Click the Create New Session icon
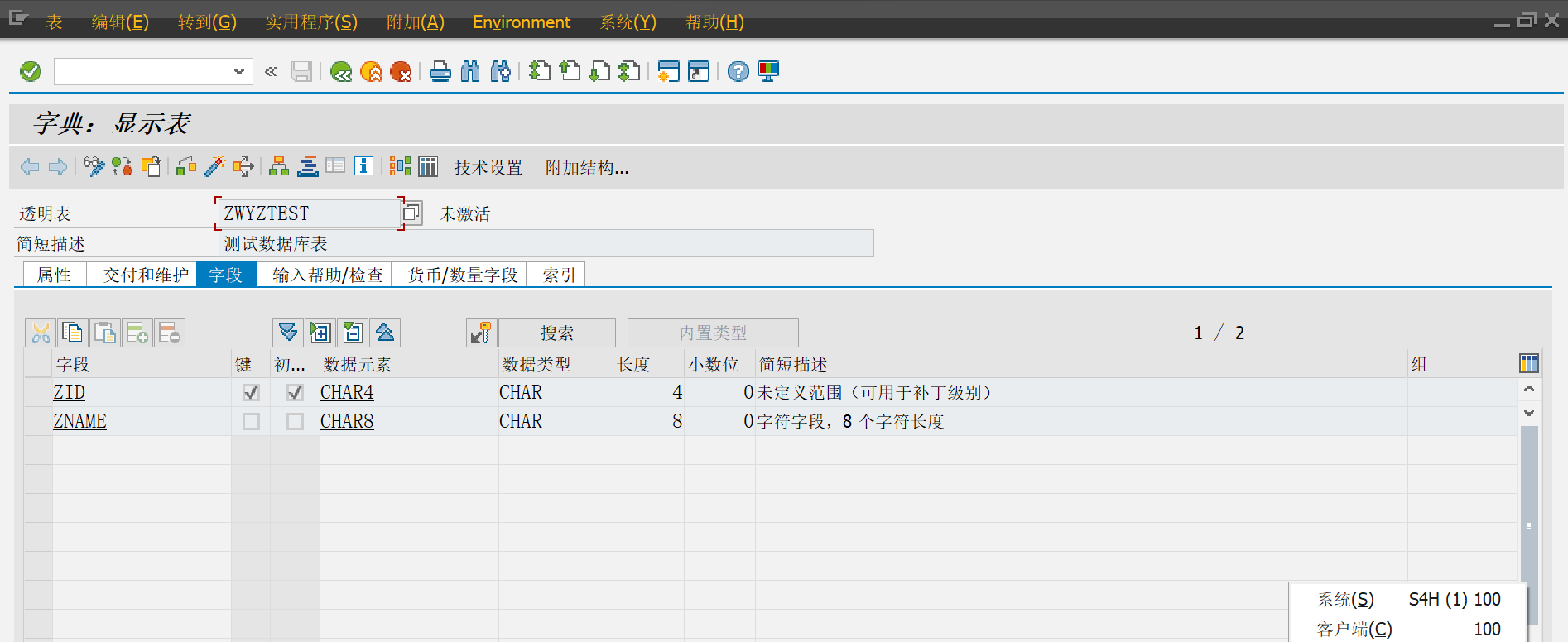 click(668, 72)
